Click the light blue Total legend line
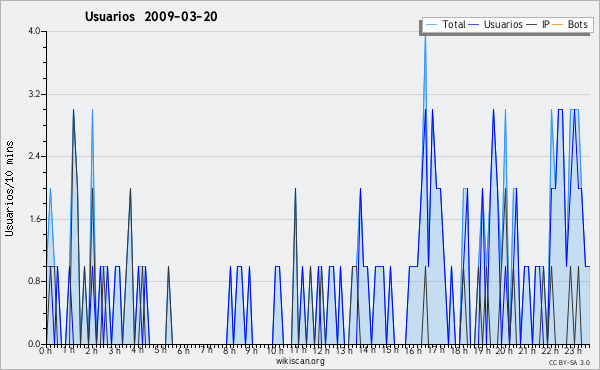The height and width of the screenshot is (370, 600). tap(431, 24)
